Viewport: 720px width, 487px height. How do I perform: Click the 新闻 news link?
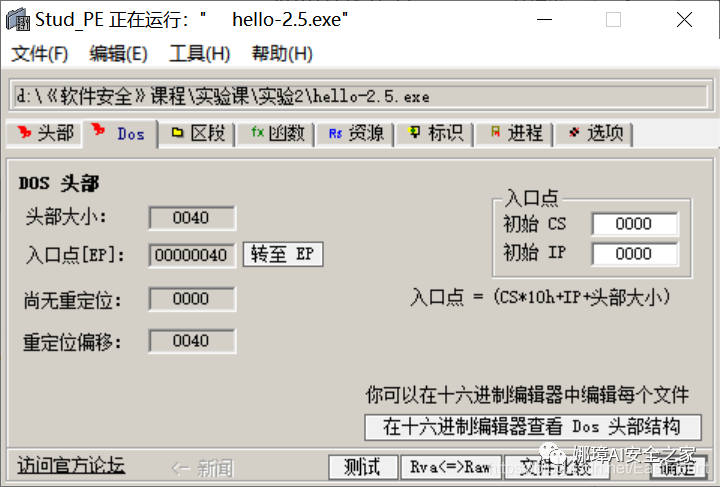[x=203, y=468]
